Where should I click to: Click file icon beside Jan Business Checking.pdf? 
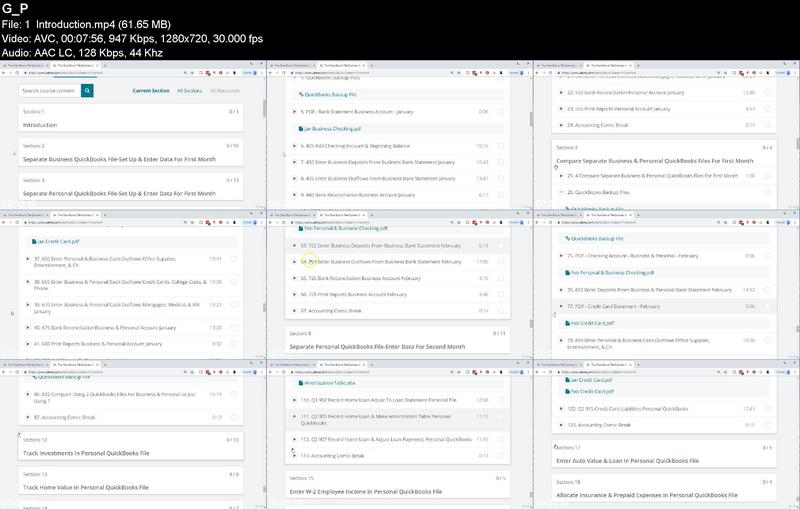pos(301,129)
